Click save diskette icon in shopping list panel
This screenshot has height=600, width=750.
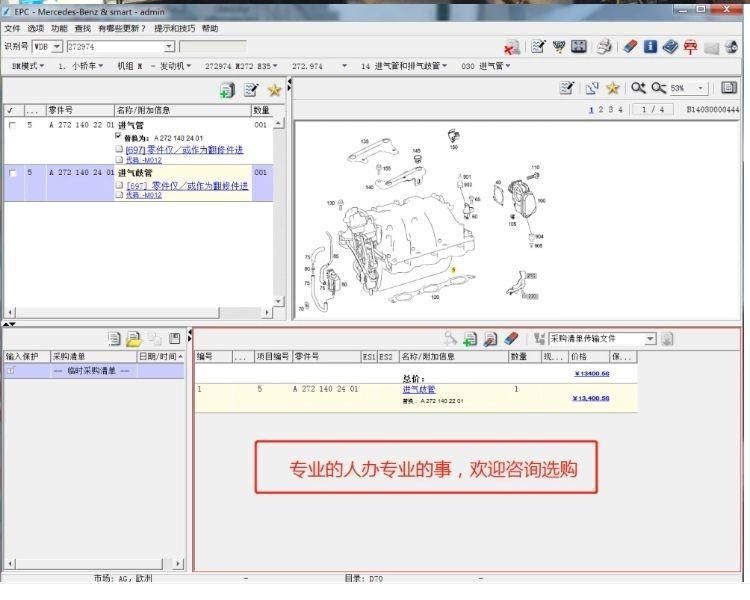[175, 338]
